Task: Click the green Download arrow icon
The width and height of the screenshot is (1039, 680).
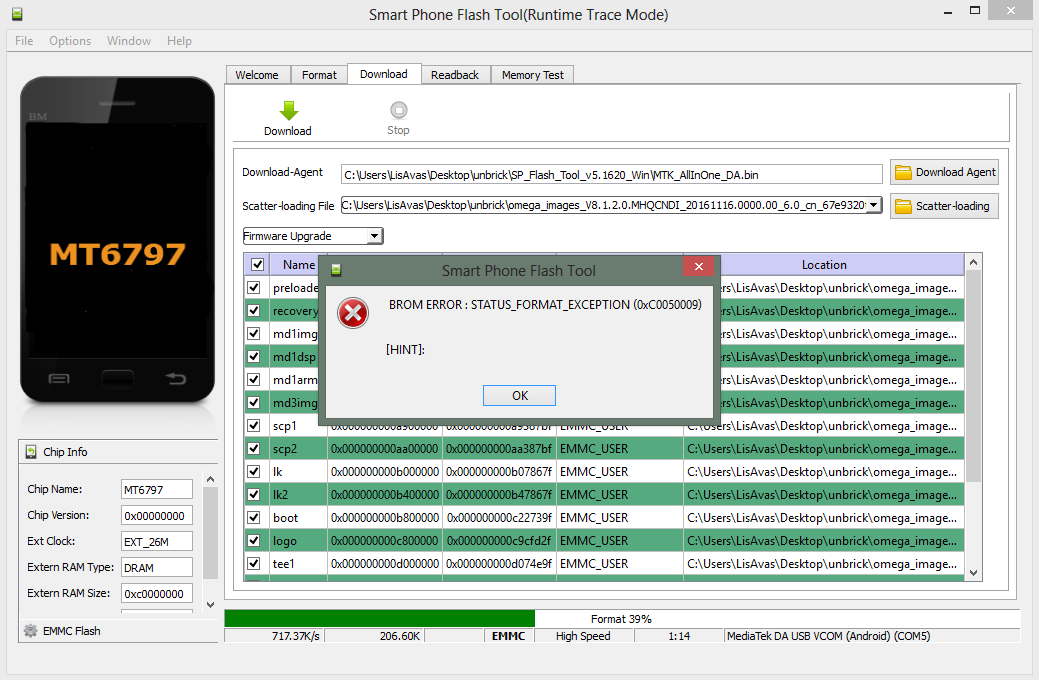Action: click(x=288, y=111)
